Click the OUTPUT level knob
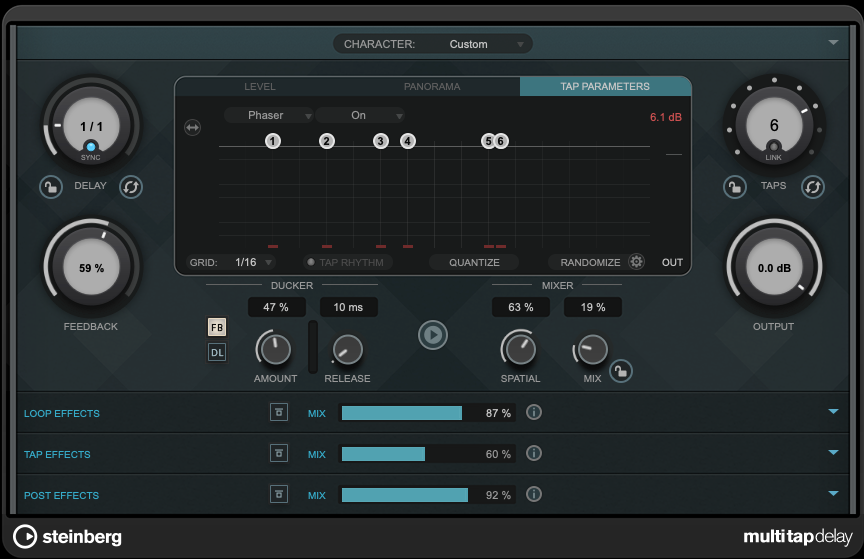 [x=774, y=267]
